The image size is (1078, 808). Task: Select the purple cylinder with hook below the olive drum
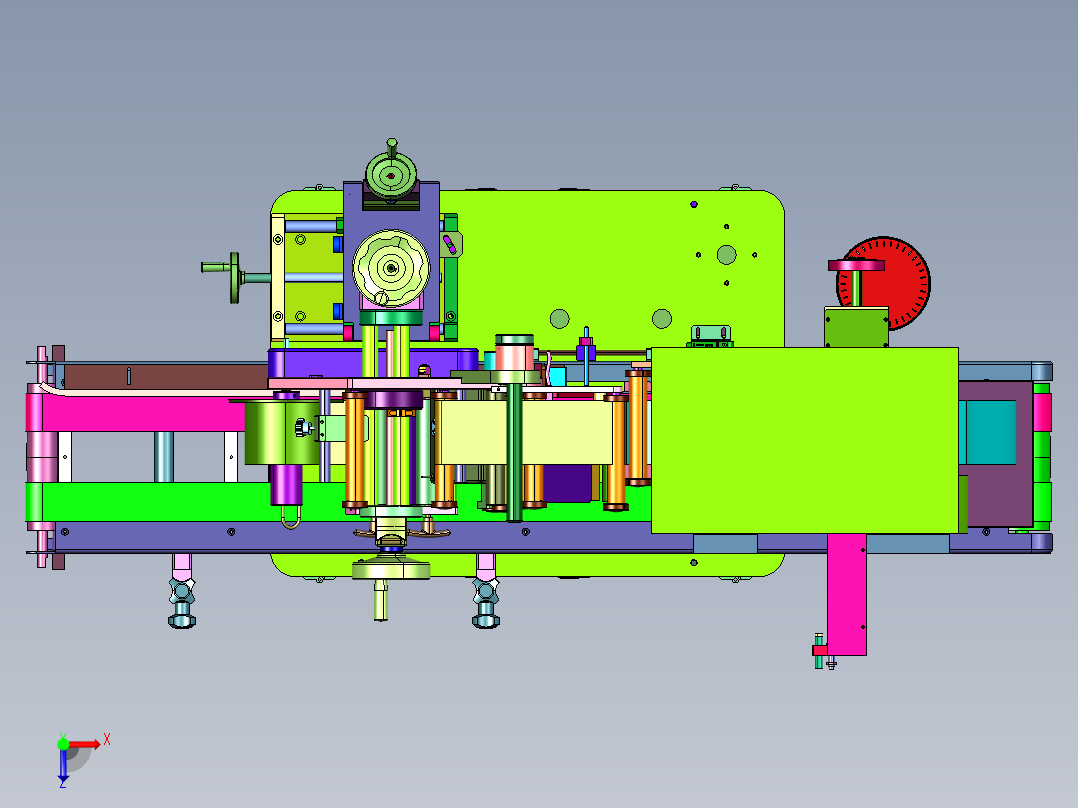[x=287, y=485]
